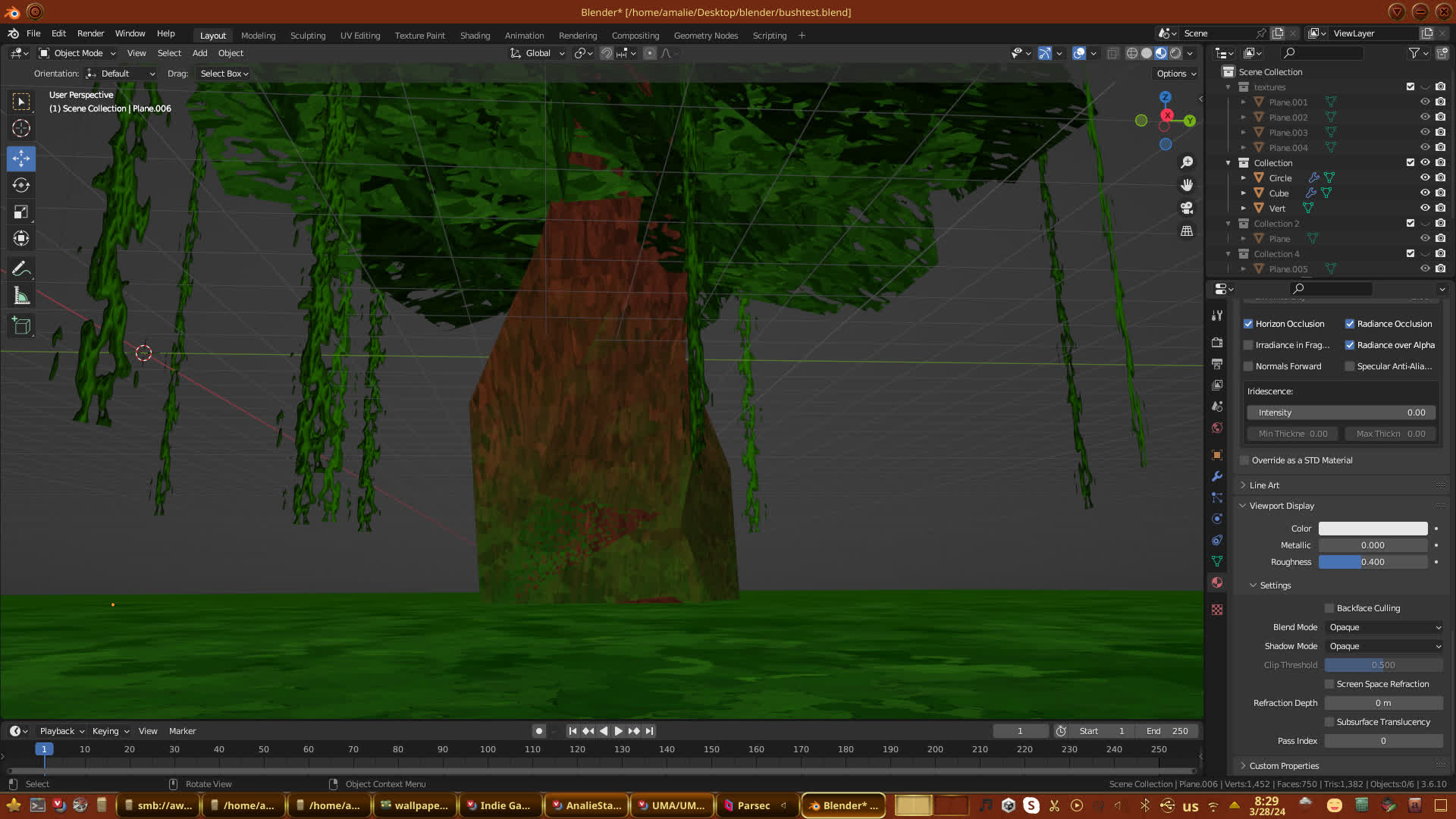
Task: Open the Modifier properties wrench tab
Action: [1217, 476]
